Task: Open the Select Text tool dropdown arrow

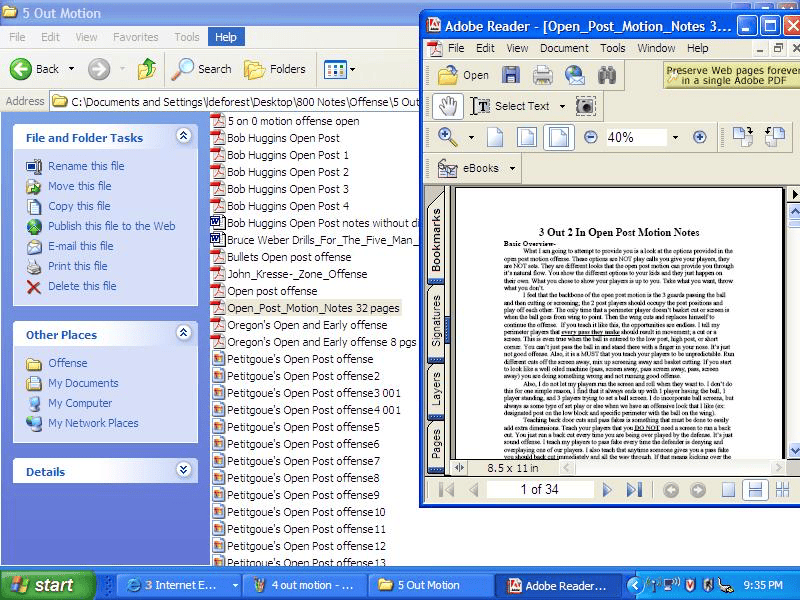Action: coord(562,107)
